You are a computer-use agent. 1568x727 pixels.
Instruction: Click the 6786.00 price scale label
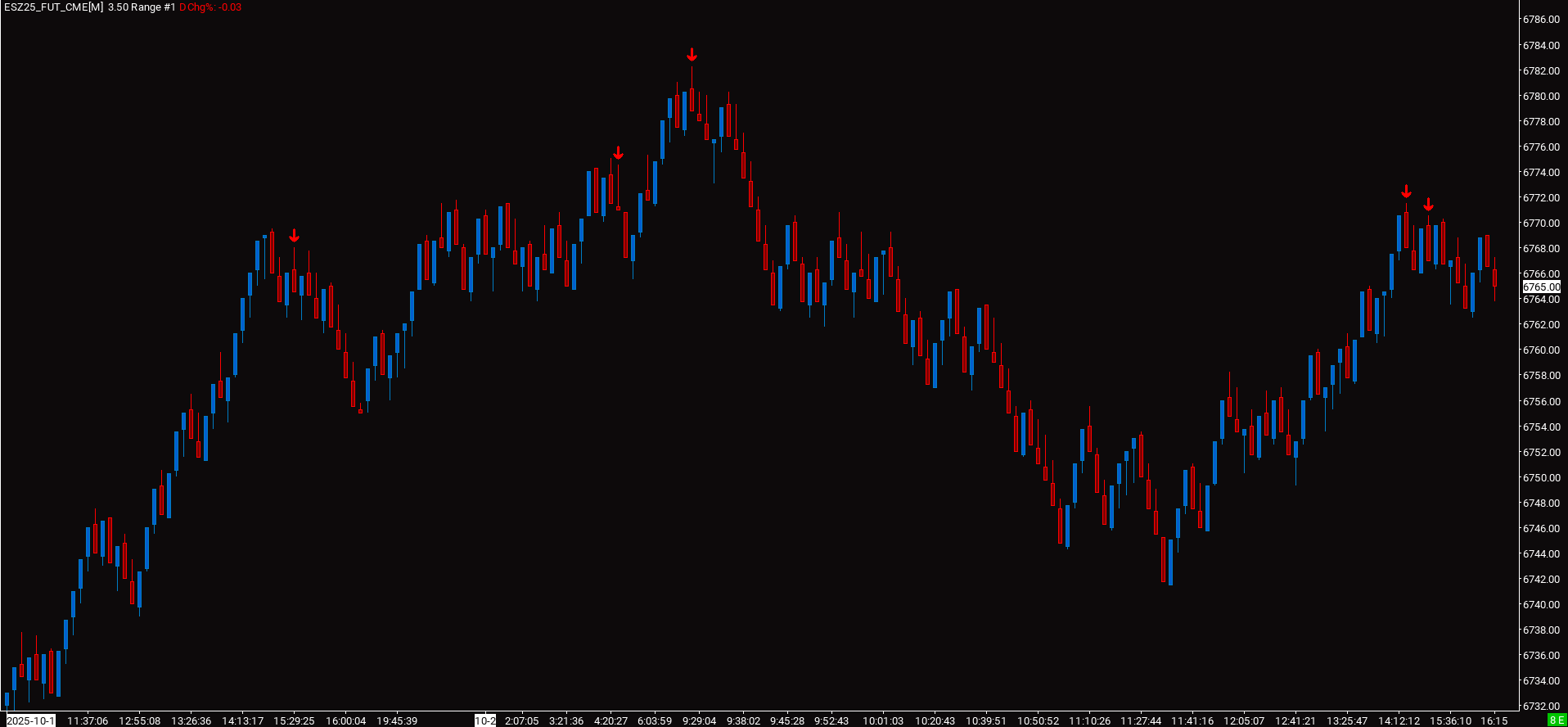coord(1541,20)
